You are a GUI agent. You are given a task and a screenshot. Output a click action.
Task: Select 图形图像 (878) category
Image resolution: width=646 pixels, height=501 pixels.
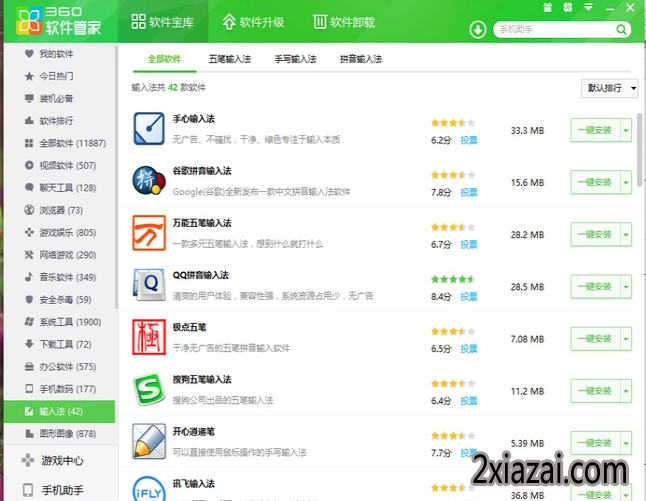pyautogui.click(x=60, y=433)
